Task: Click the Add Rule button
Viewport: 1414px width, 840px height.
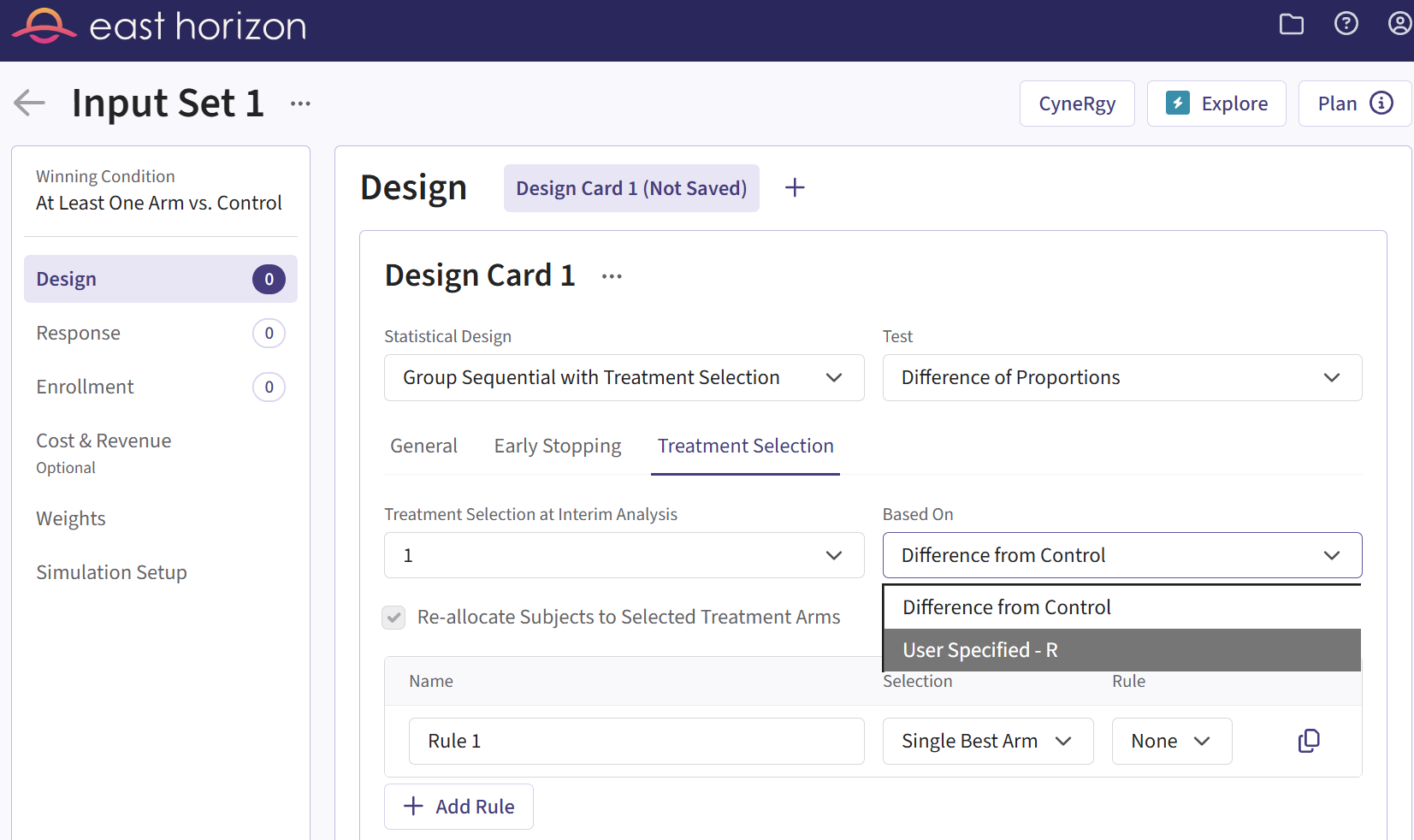Action: pos(459,807)
